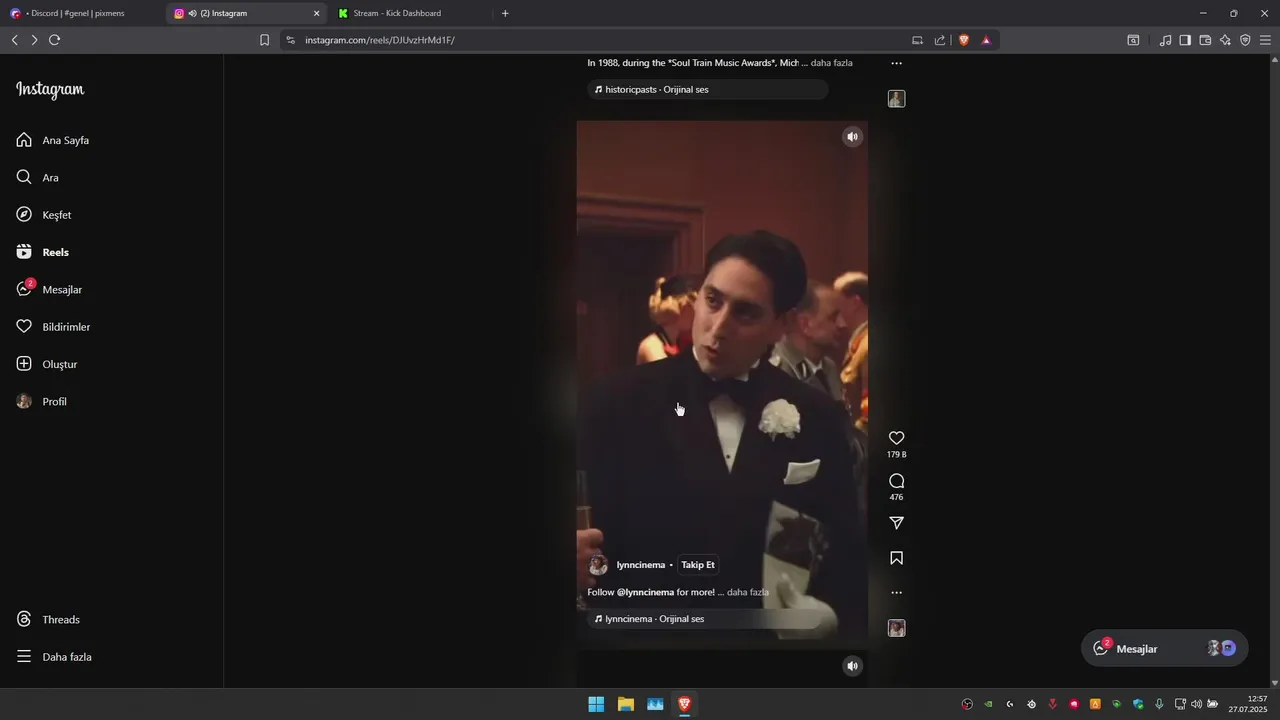Click audio thumbnail beside historicpasts reel

click(x=897, y=98)
